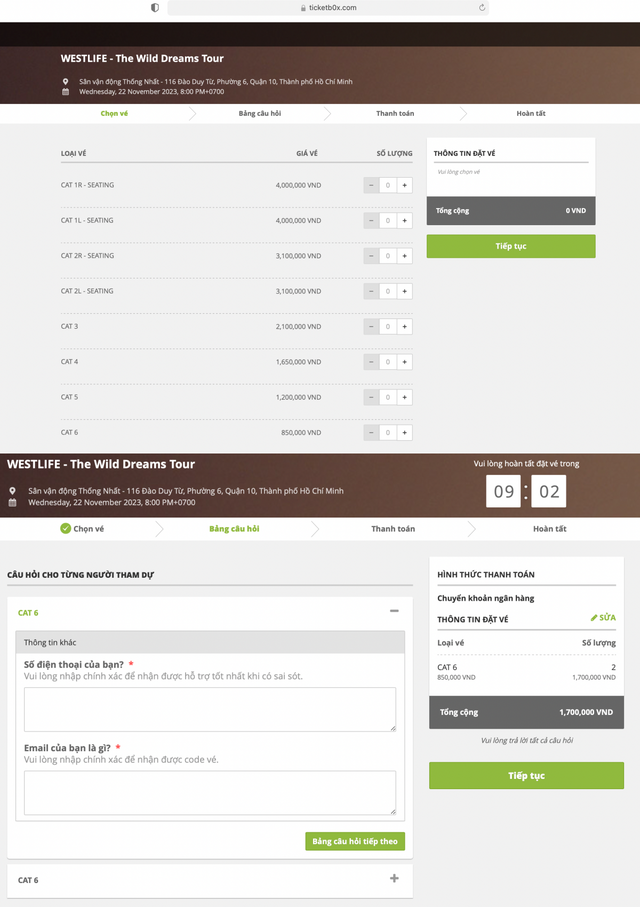
Task: Increase CAT 1R - SEATING ticket quantity
Action: pyautogui.click(x=405, y=185)
